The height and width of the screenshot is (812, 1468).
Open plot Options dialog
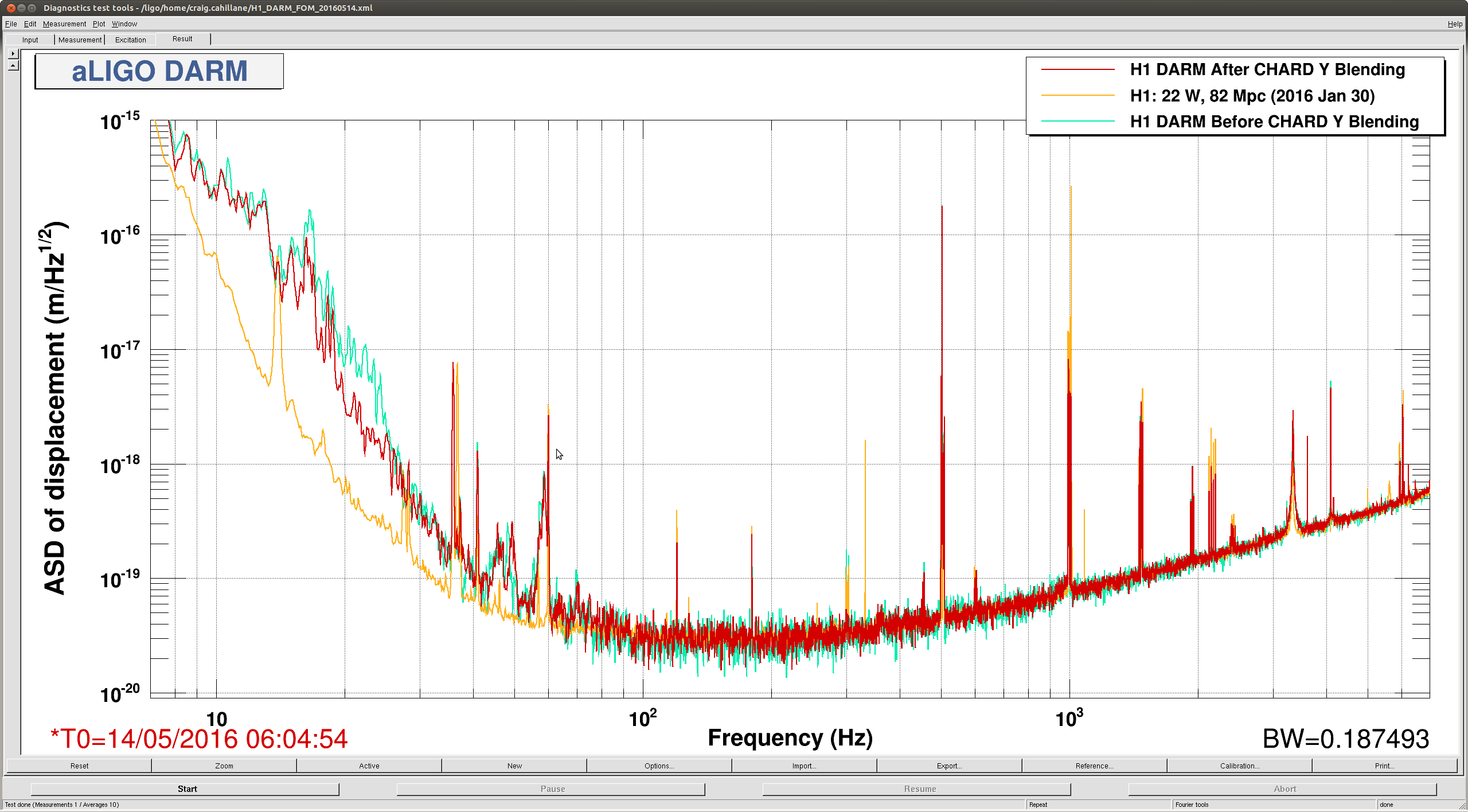[659, 766]
